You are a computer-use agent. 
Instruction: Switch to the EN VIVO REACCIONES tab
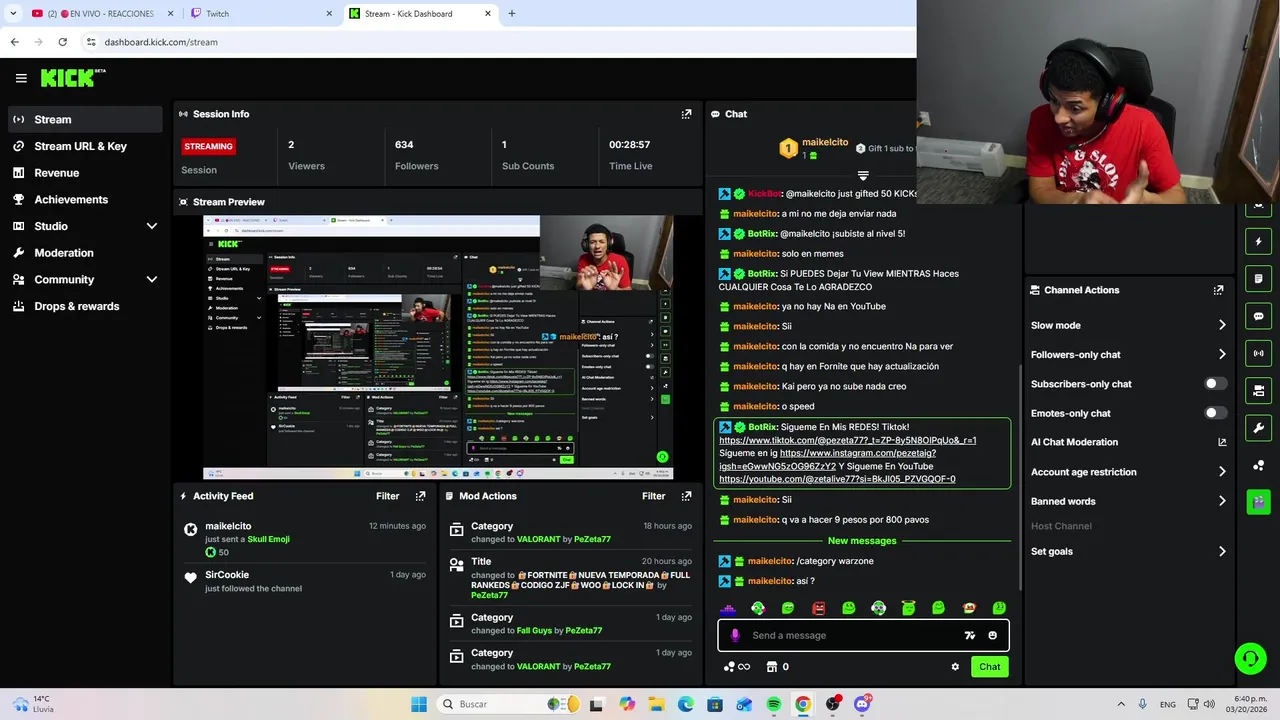pos(100,14)
